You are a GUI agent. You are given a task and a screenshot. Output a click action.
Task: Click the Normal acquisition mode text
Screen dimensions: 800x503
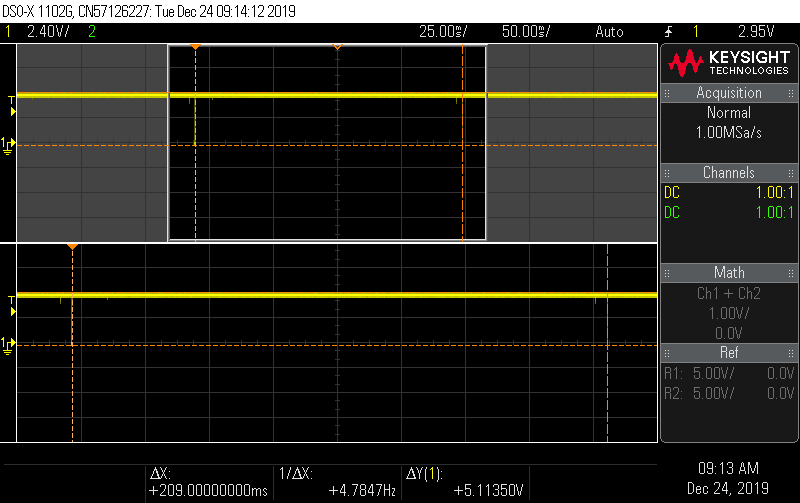(x=729, y=112)
